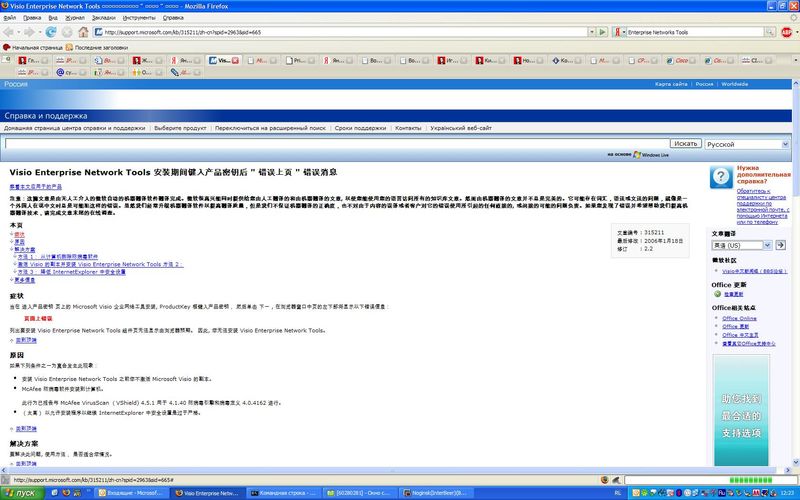Click the Enterprise Networks Tools search field
Image resolution: width=800 pixels, height=500 pixels.
pyautogui.click(x=694, y=32)
